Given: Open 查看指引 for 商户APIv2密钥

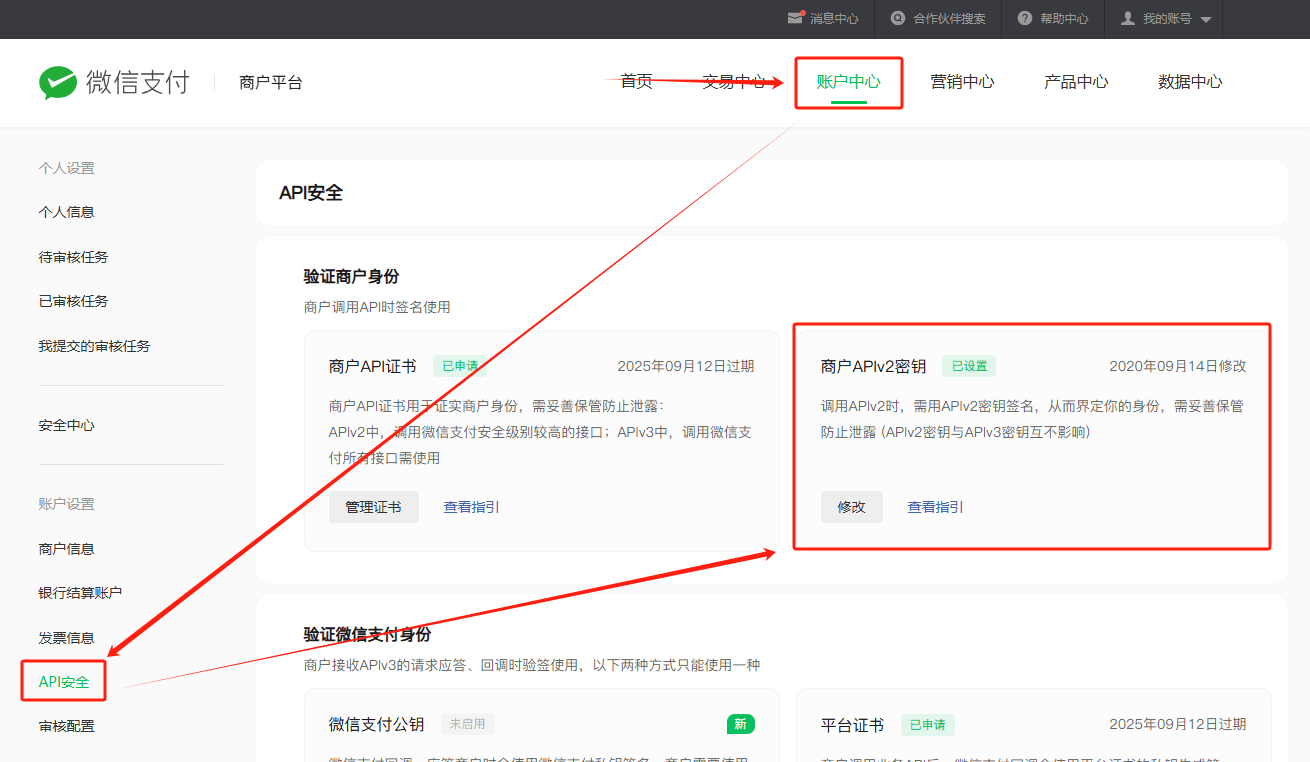Looking at the screenshot, I should point(935,507).
